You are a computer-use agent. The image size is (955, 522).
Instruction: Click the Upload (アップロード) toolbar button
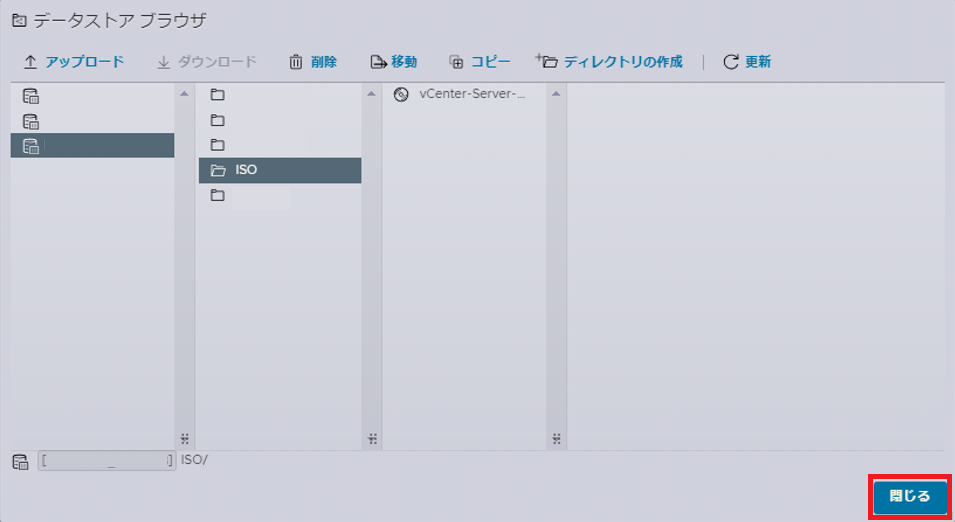(73, 62)
